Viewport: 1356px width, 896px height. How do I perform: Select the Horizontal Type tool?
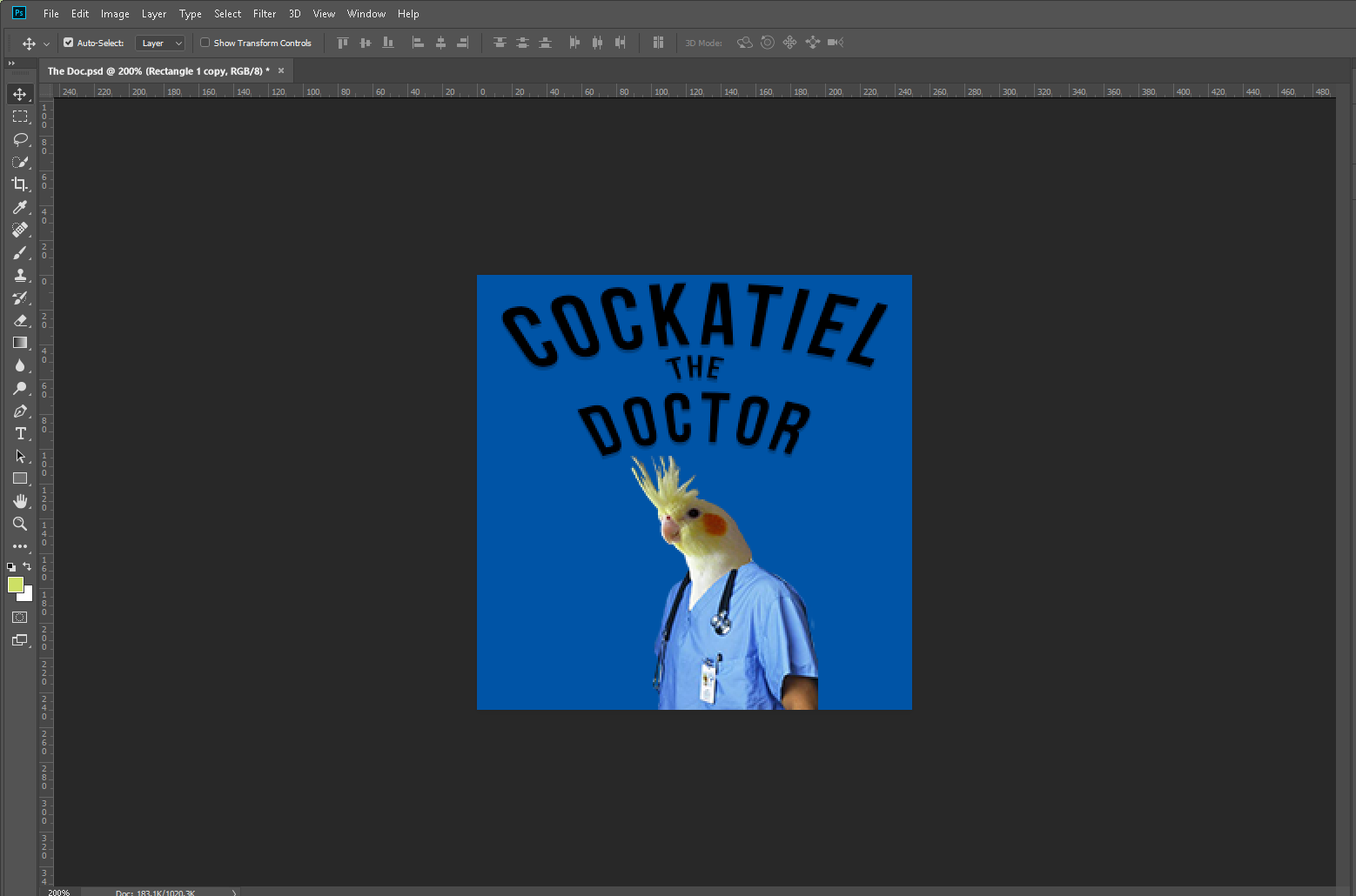pos(20,433)
